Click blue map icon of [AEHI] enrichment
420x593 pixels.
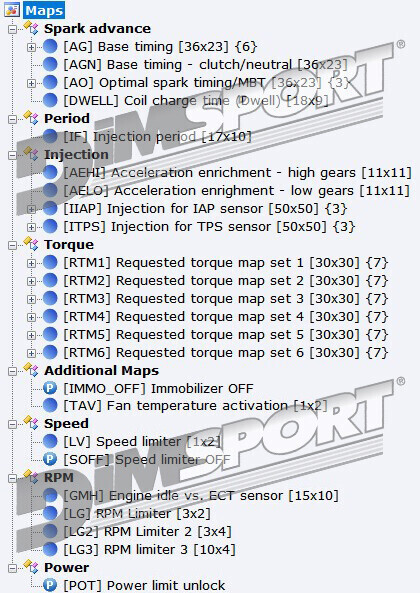[50, 172]
